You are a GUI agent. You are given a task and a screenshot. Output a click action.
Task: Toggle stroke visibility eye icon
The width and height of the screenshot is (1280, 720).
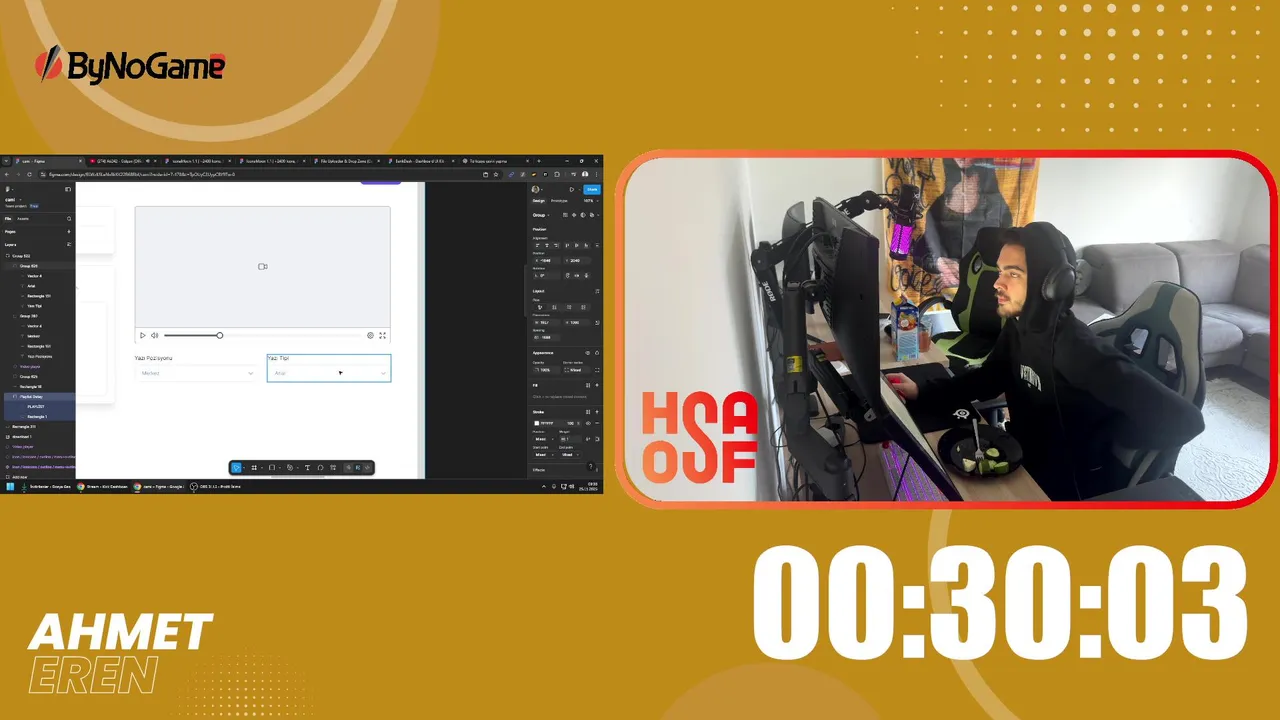pos(588,423)
